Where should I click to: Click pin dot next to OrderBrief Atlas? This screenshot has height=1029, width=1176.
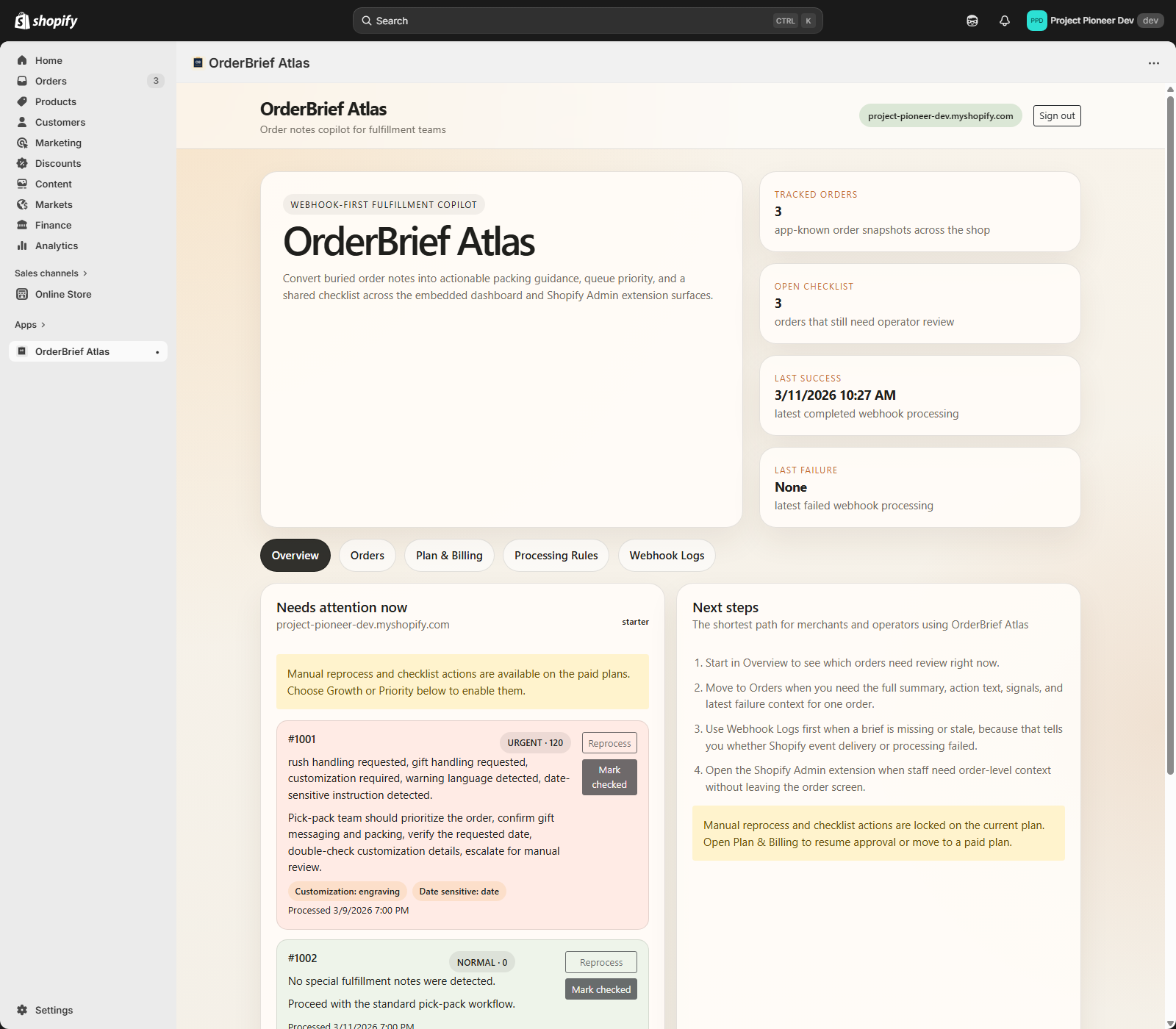tap(157, 352)
